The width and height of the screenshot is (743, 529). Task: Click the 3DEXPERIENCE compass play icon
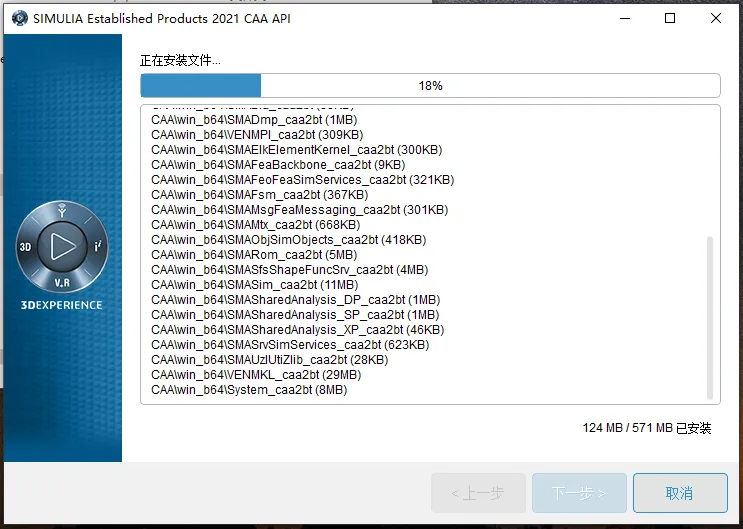click(x=62, y=247)
